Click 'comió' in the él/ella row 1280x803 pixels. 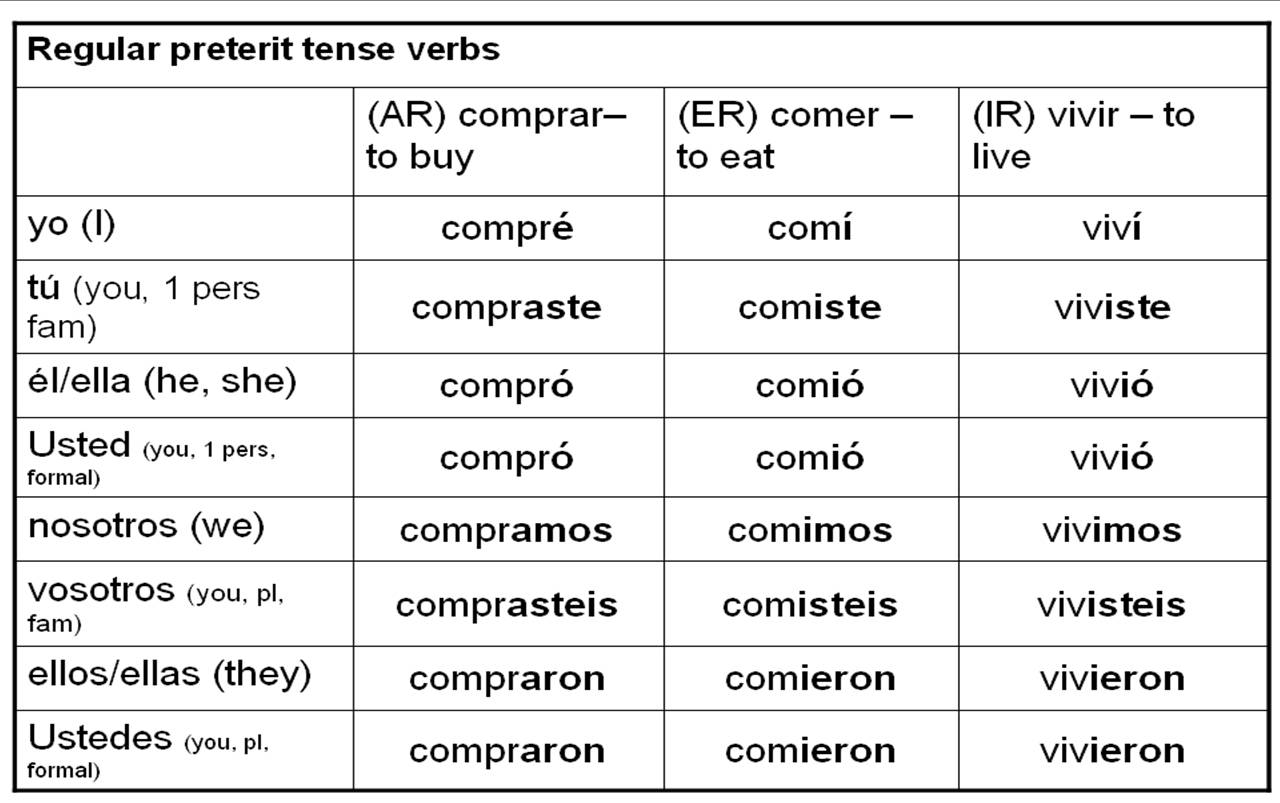coord(810,385)
